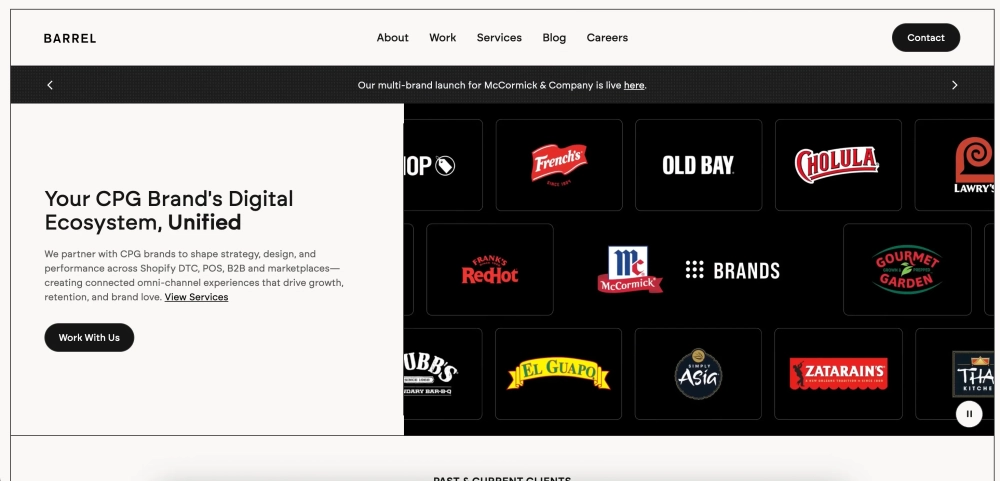
Task: Open the Zatarain's logo tile
Action: point(837,374)
